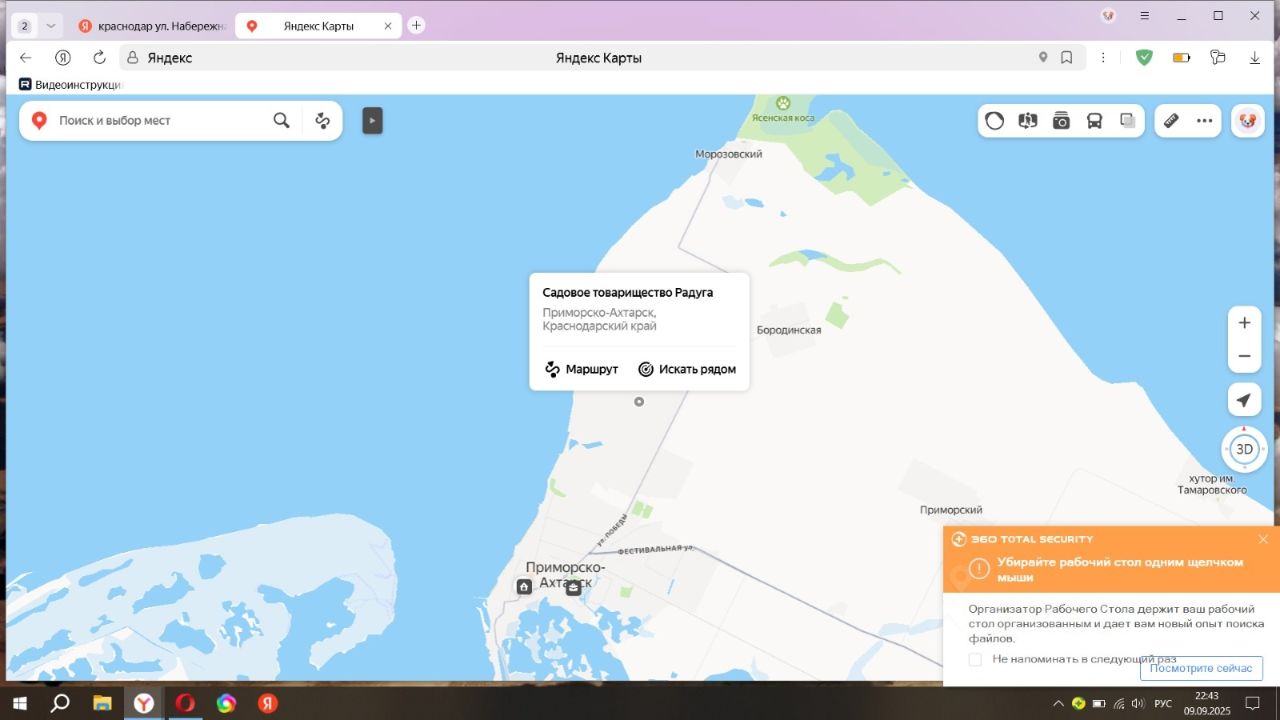Click the work briefcase marker on map

pos(573,587)
